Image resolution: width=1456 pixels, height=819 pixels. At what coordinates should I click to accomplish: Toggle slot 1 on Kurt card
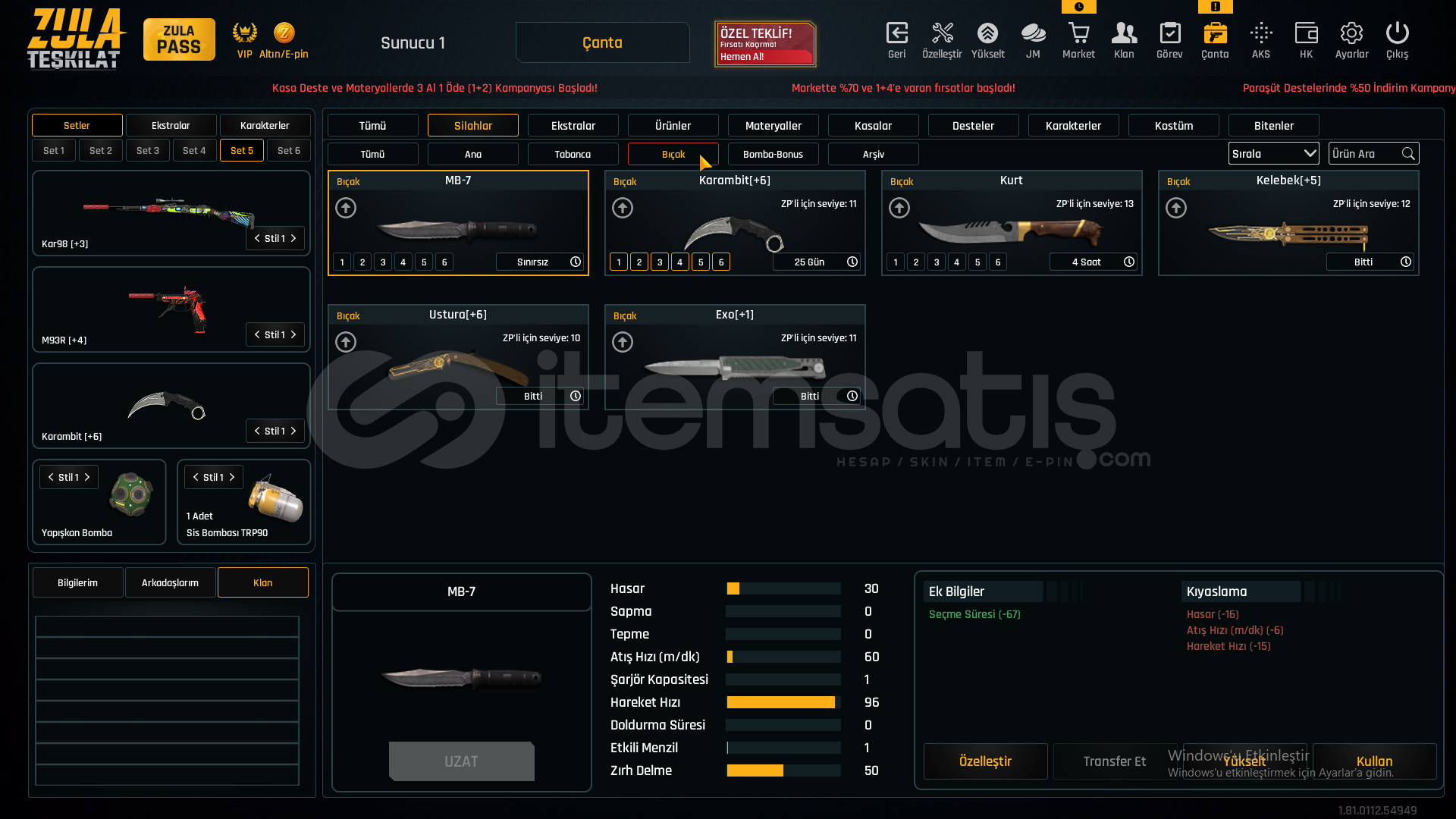pos(896,262)
